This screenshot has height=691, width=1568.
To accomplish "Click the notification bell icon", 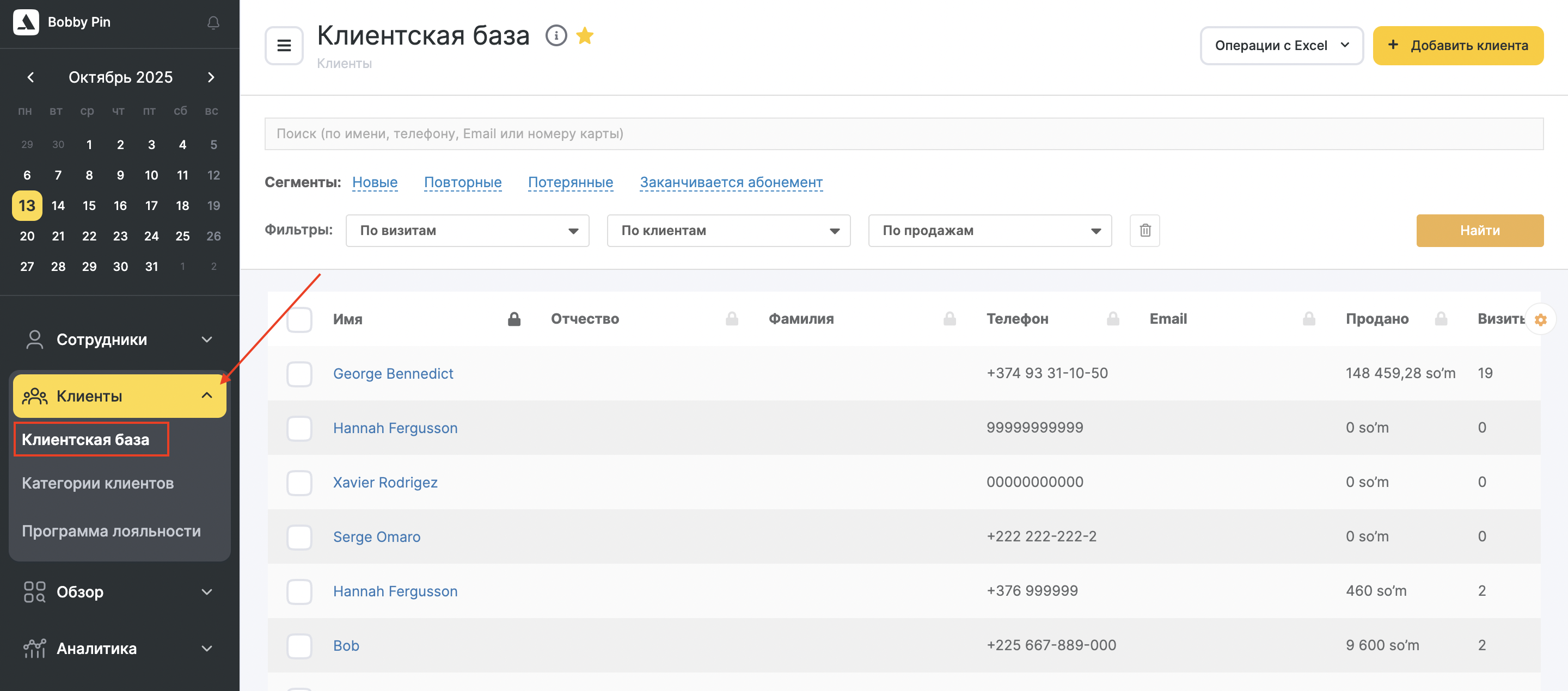I will (x=213, y=22).
